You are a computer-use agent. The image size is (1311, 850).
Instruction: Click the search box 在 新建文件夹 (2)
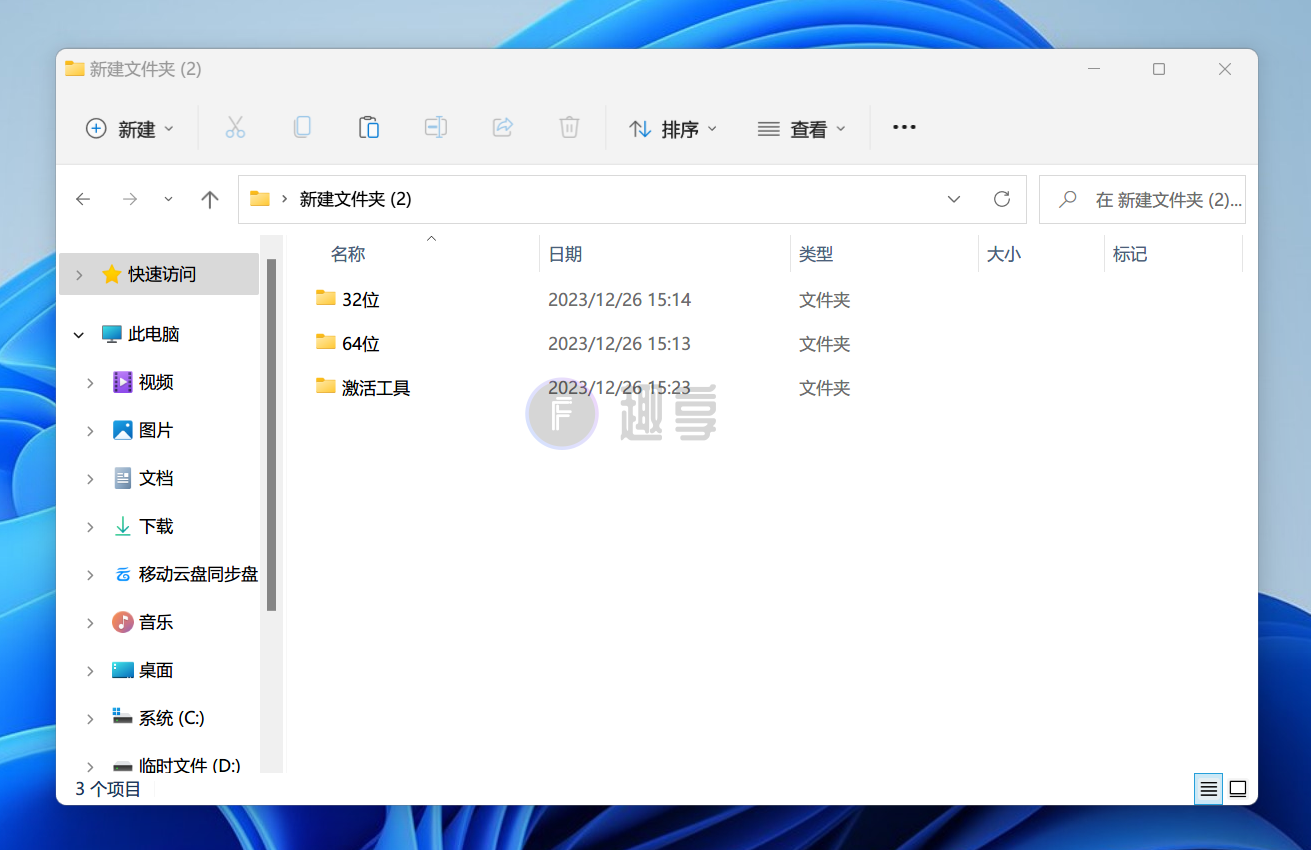coord(1142,199)
